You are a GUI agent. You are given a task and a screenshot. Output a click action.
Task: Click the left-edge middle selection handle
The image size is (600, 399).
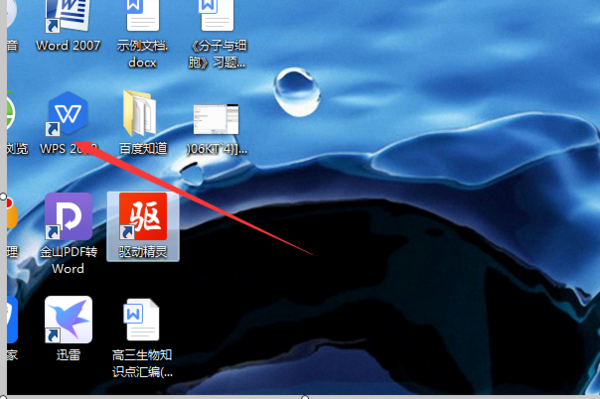coord(3,197)
